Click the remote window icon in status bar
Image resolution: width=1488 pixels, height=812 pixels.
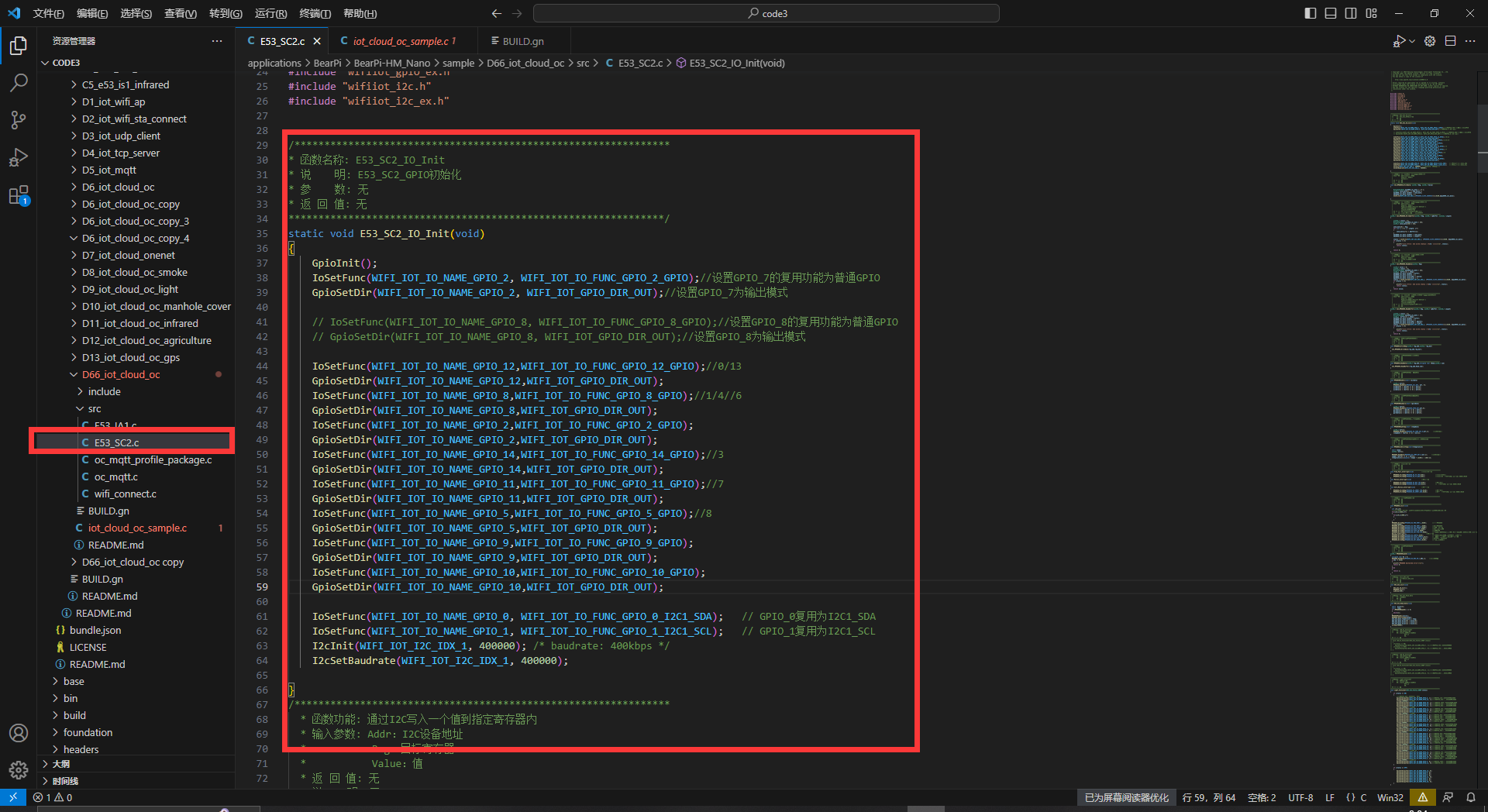coord(13,797)
